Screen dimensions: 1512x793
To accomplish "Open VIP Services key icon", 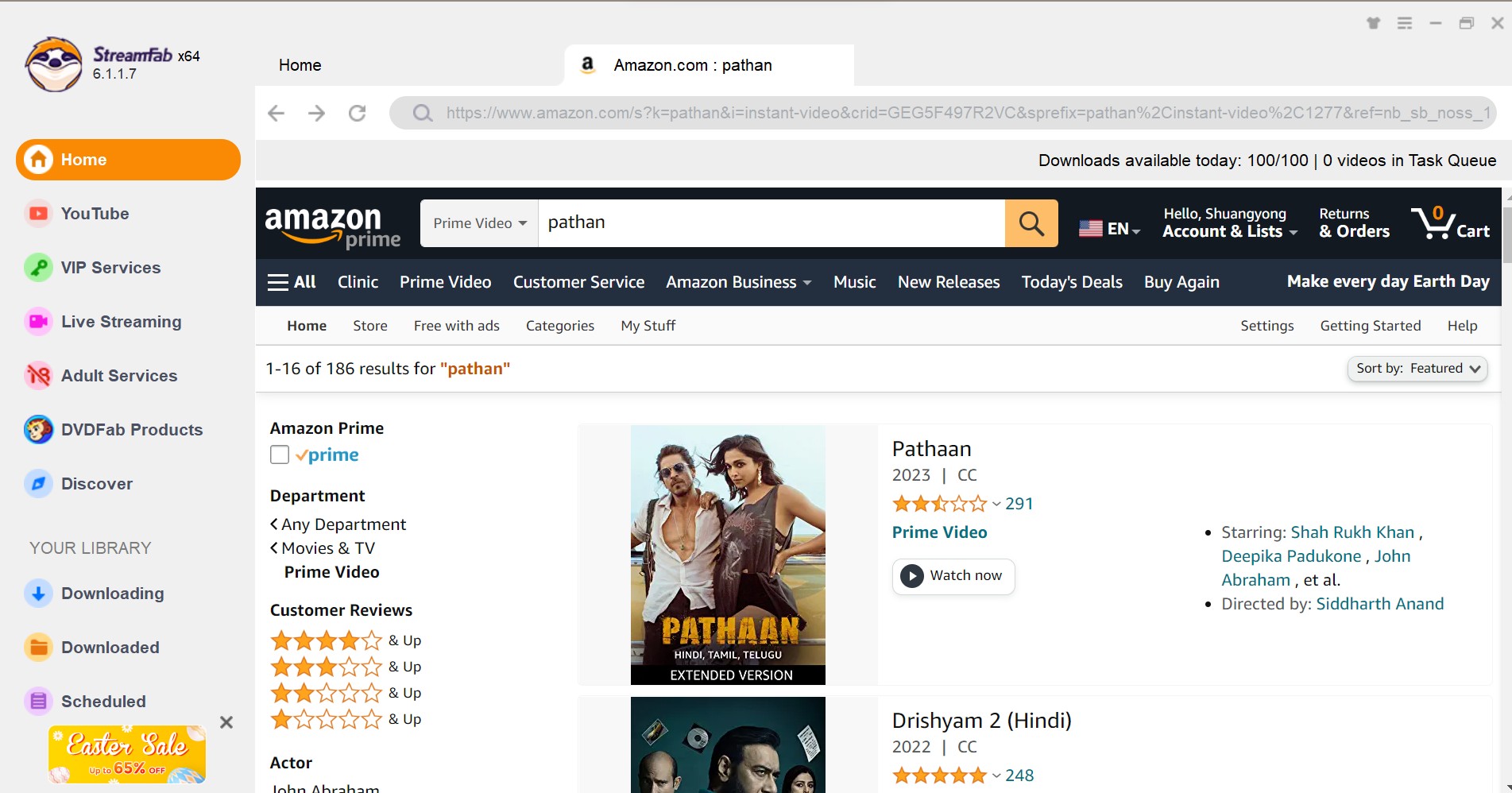I will (38, 267).
